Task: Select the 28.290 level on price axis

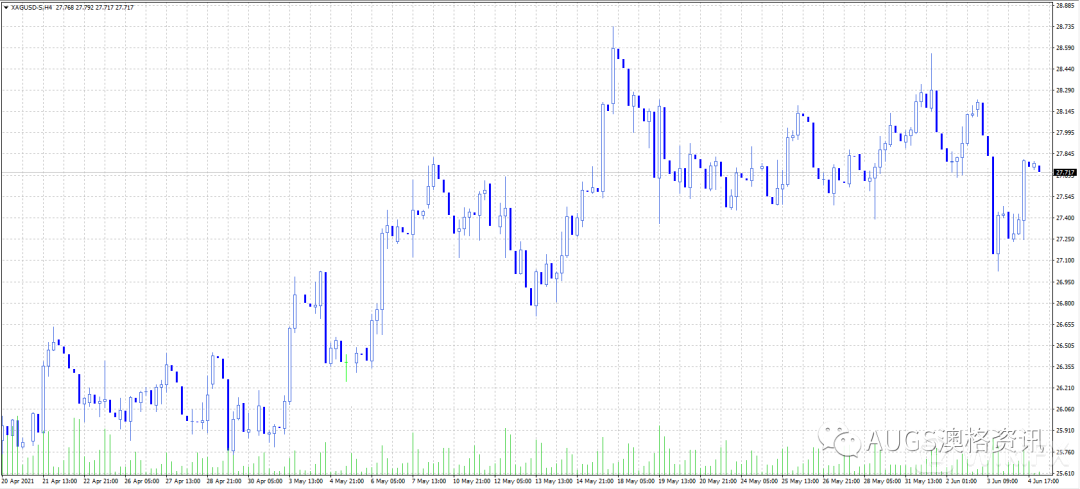Action: pyautogui.click(x=1064, y=90)
